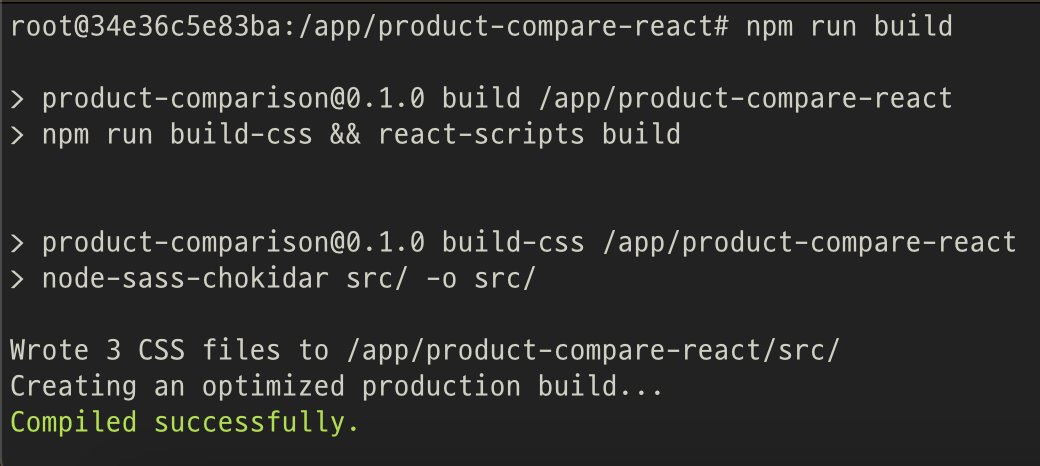Click the '/app/product-compare-react/src/' output path
The width and height of the screenshot is (1040, 466).
(593, 351)
